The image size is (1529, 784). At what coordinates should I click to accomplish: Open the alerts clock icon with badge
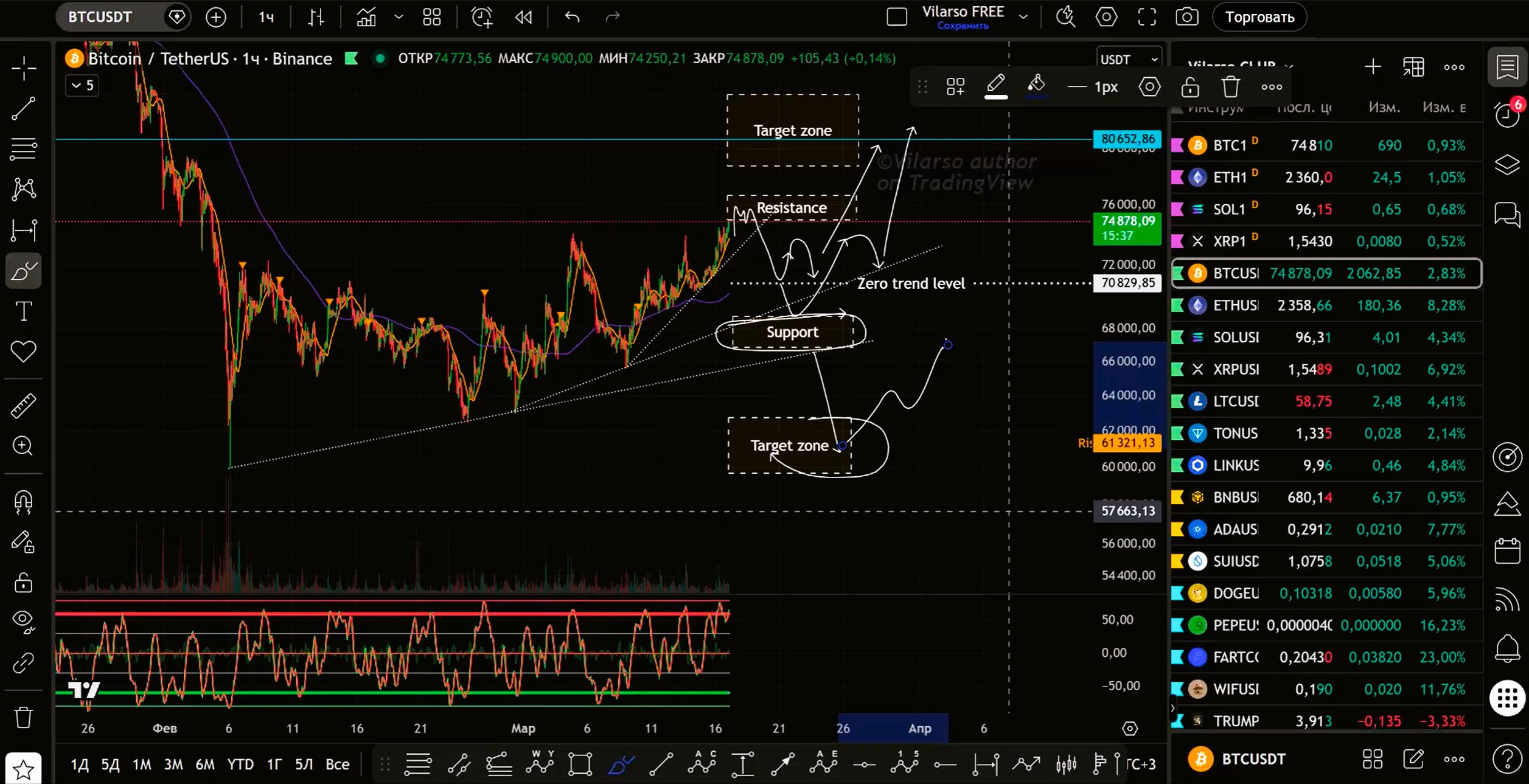pyautogui.click(x=1507, y=114)
